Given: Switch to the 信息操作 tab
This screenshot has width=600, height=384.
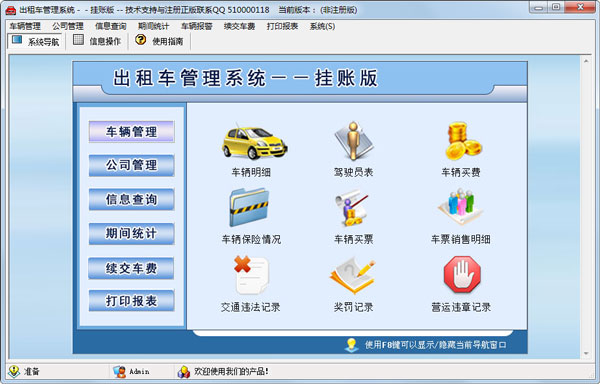Looking at the screenshot, I should [96, 41].
